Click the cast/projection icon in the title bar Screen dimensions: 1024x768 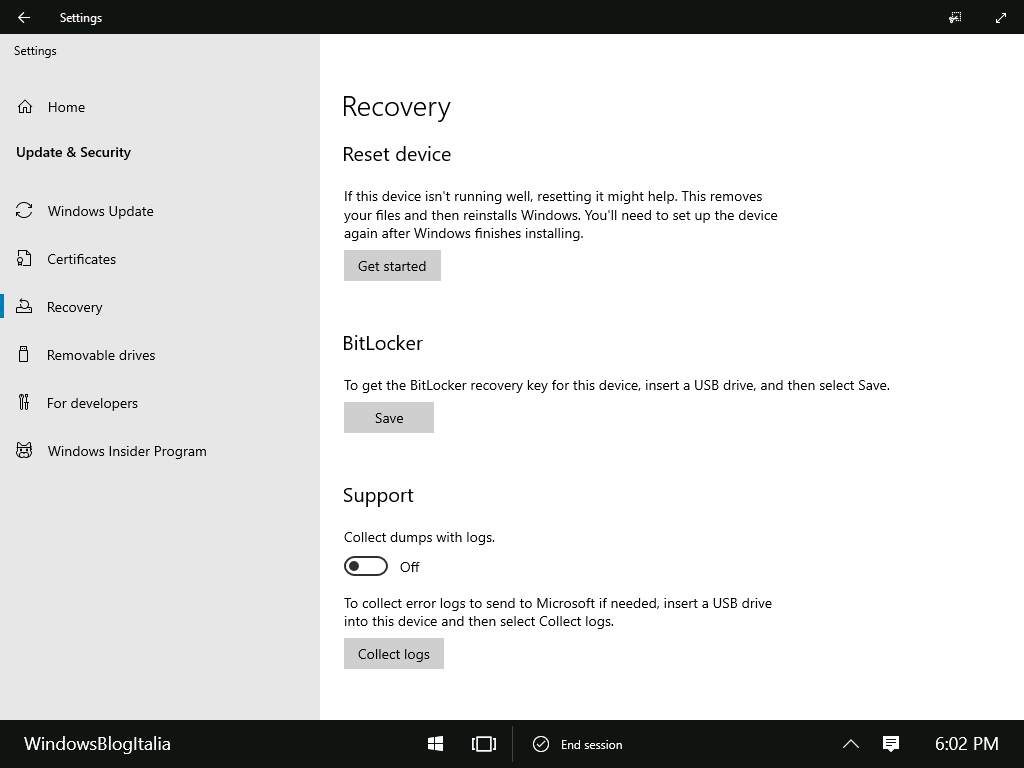pos(955,18)
